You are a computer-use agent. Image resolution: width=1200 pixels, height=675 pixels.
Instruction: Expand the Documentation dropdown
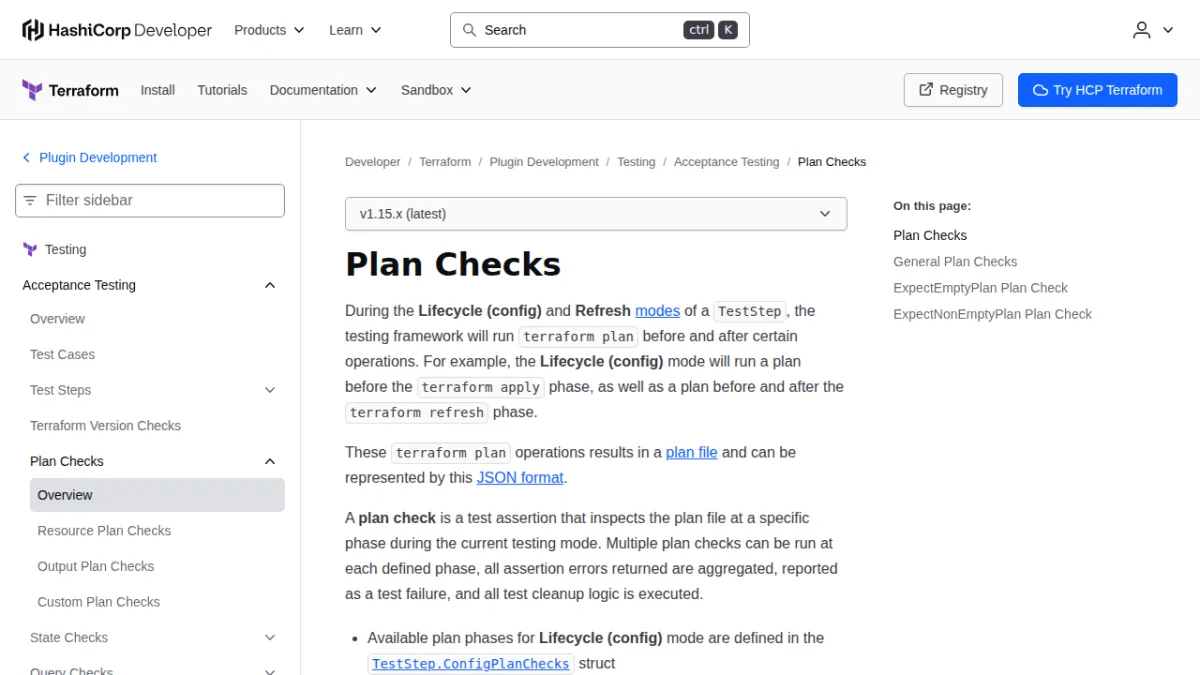(x=323, y=90)
